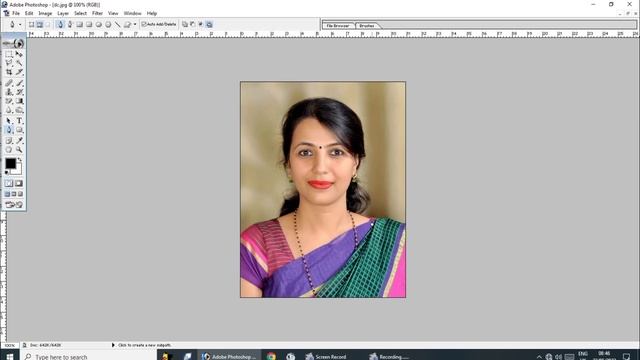This screenshot has width=640, height=360.
Task: Select the History Brush tool
Action: tap(19, 92)
